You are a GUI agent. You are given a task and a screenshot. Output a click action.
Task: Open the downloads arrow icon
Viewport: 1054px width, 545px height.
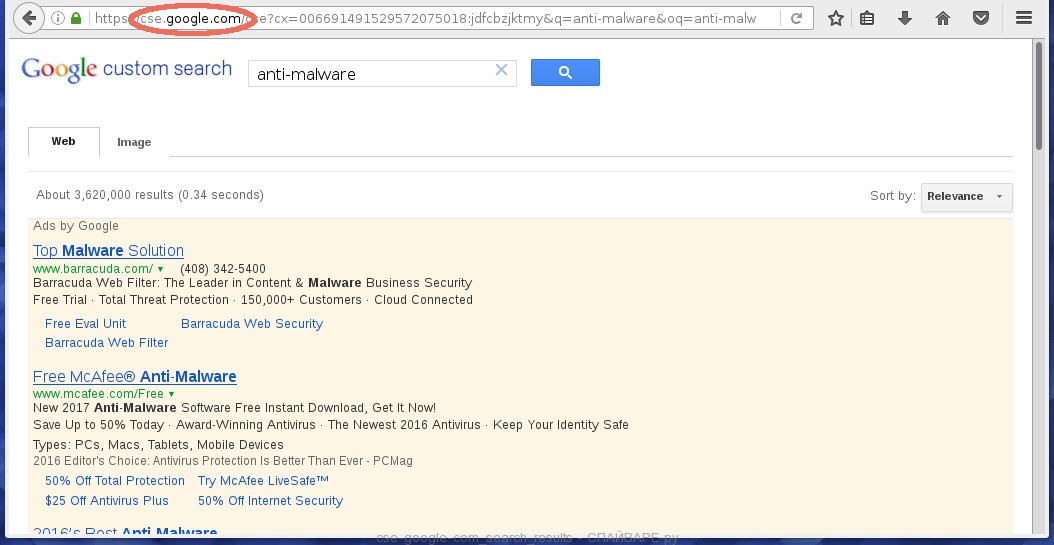[x=905, y=18]
